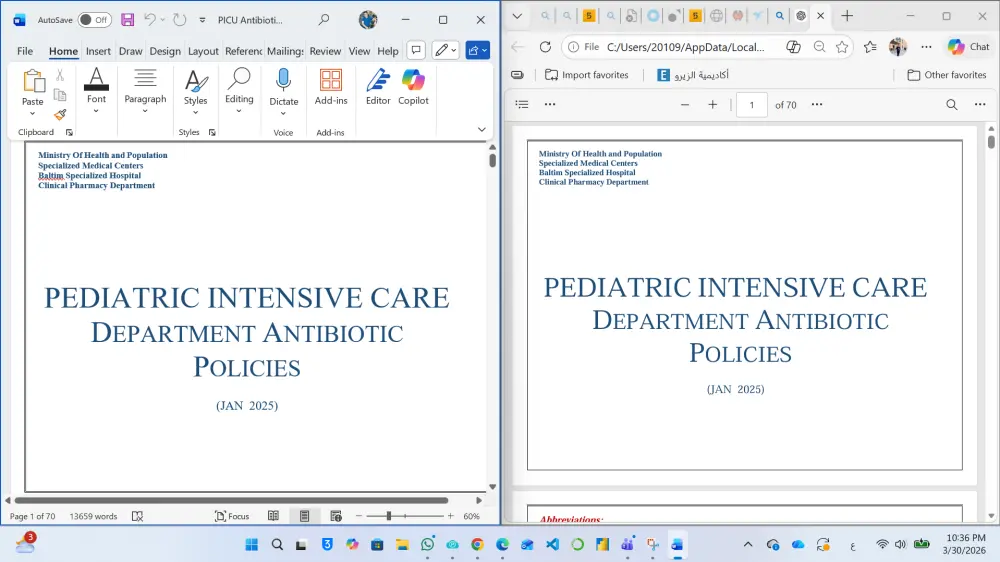The image size is (1000, 562).
Task: Click the Word zoom slider handle
Action: 389,516
